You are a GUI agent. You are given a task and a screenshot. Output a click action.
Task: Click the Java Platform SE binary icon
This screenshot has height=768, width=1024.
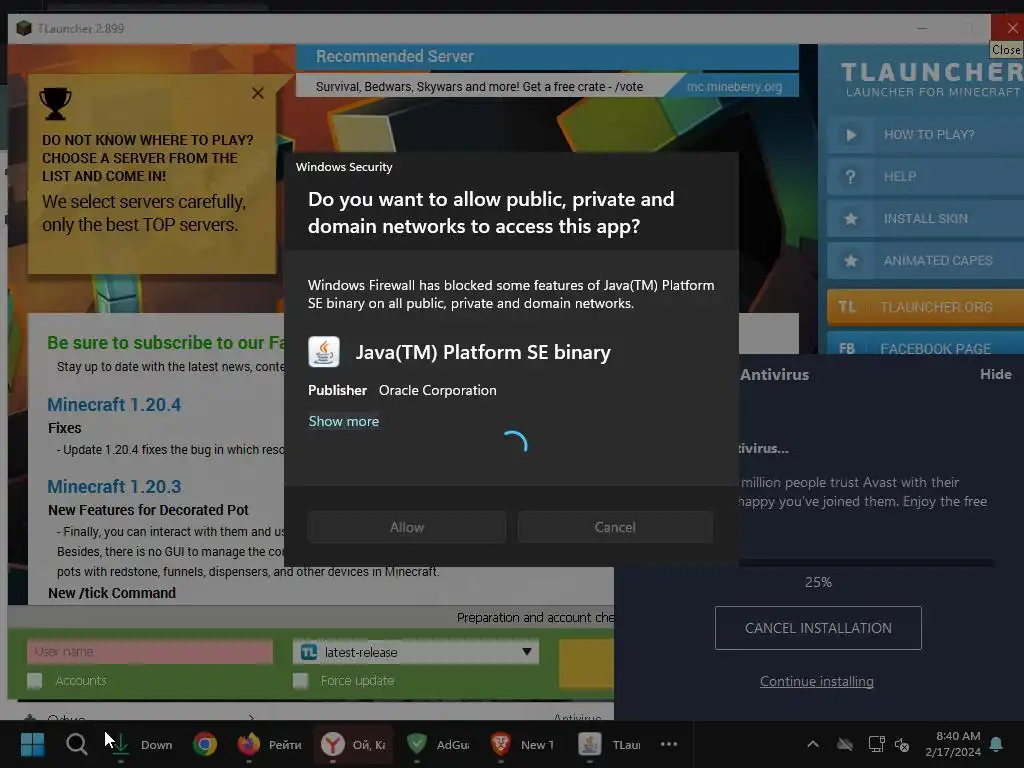click(x=324, y=352)
